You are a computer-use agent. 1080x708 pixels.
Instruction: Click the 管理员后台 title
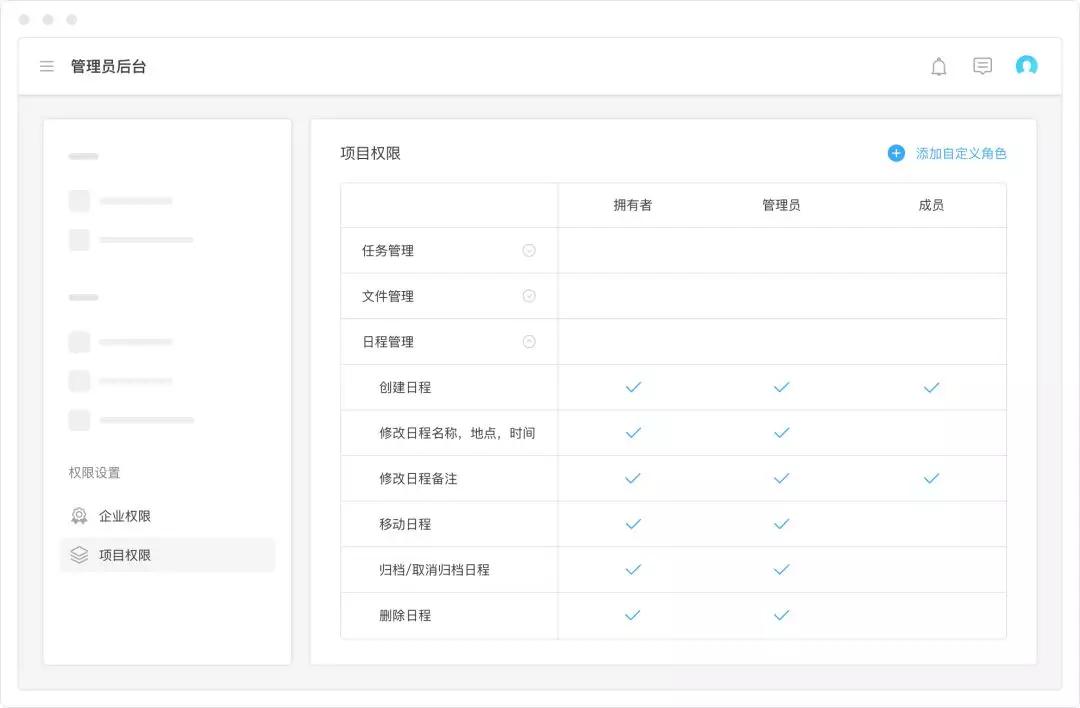tap(109, 67)
